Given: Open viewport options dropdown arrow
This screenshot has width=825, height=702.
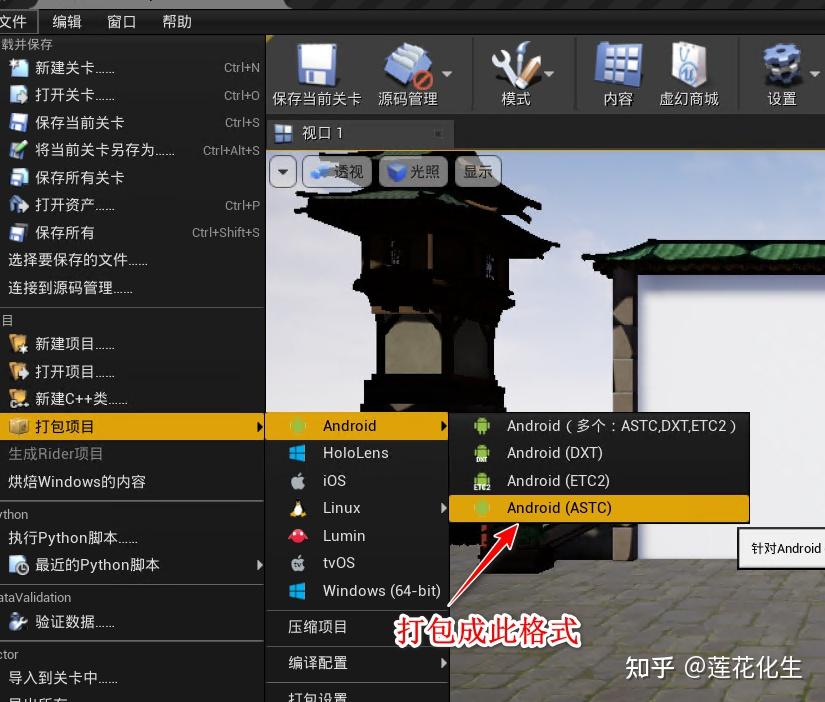Looking at the screenshot, I should point(283,172).
